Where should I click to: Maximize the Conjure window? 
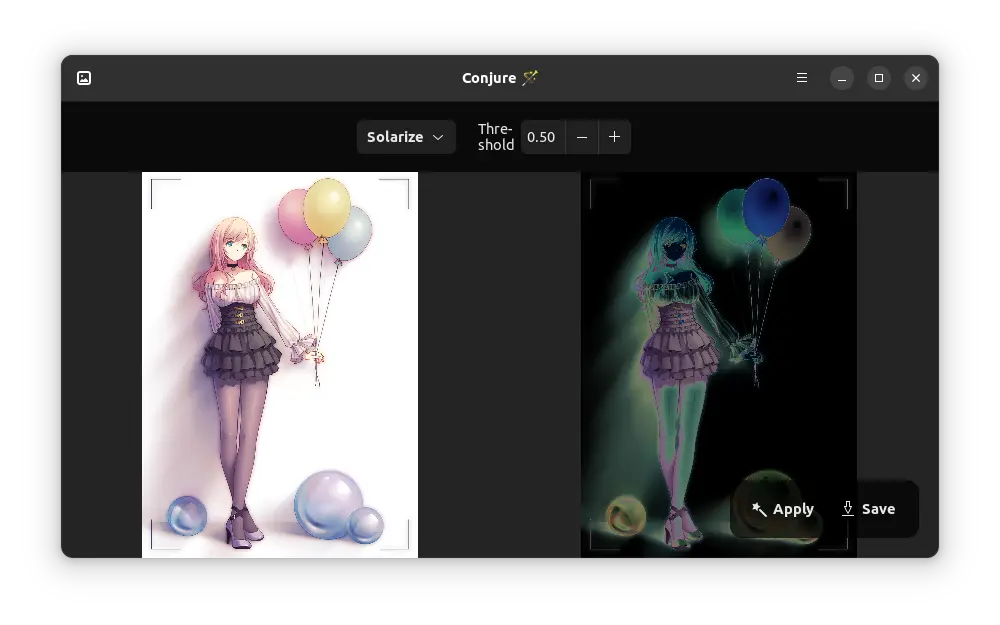pos(879,78)
